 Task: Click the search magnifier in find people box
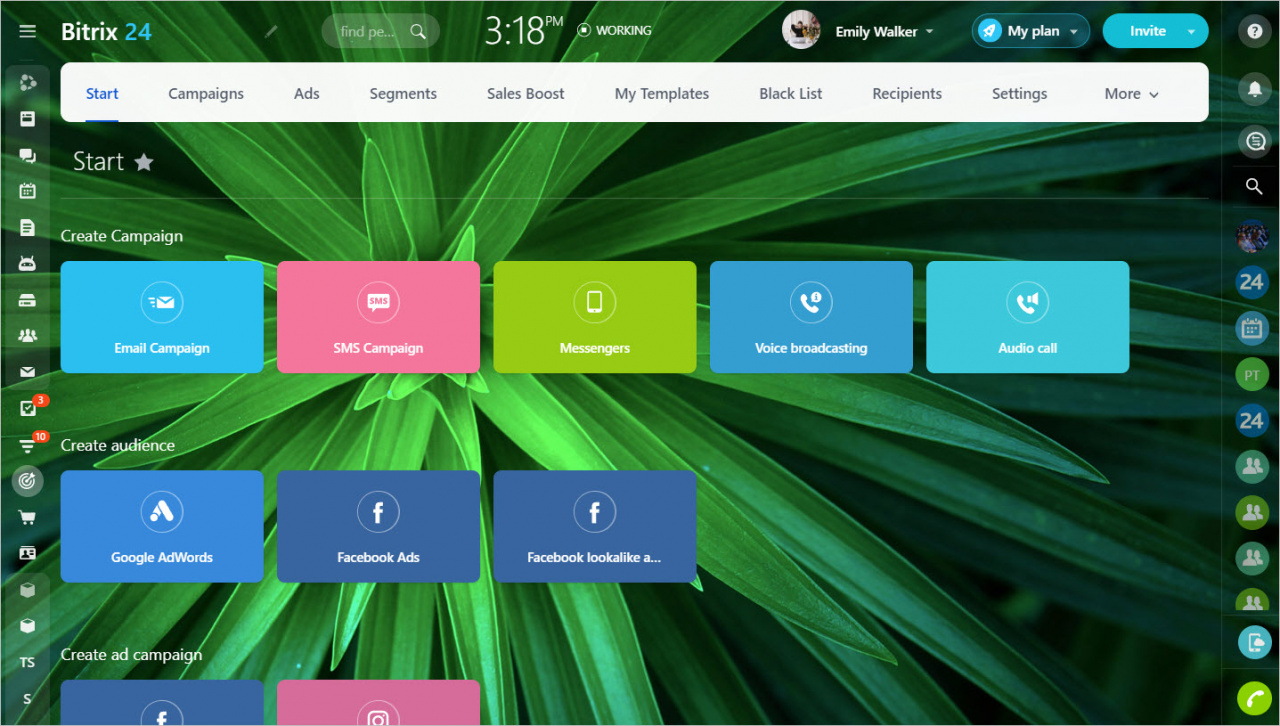(418, 31)
